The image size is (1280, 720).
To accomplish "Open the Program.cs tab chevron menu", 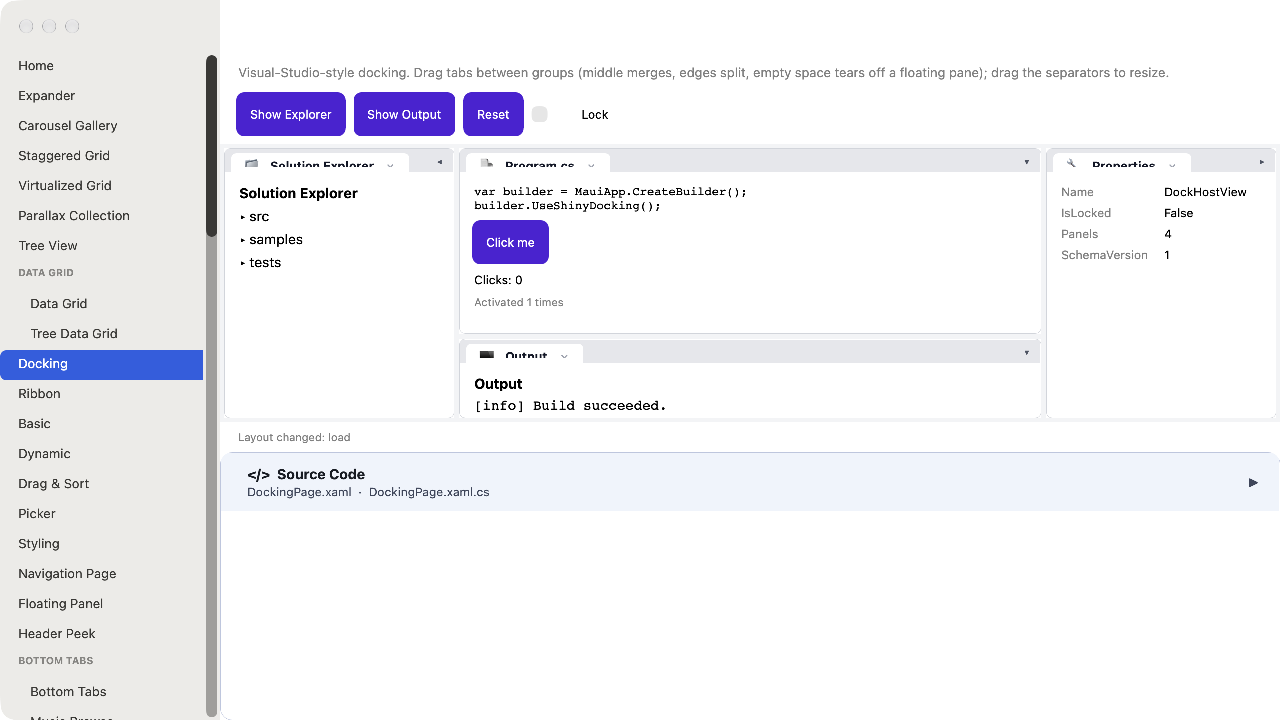I will 591,165.
